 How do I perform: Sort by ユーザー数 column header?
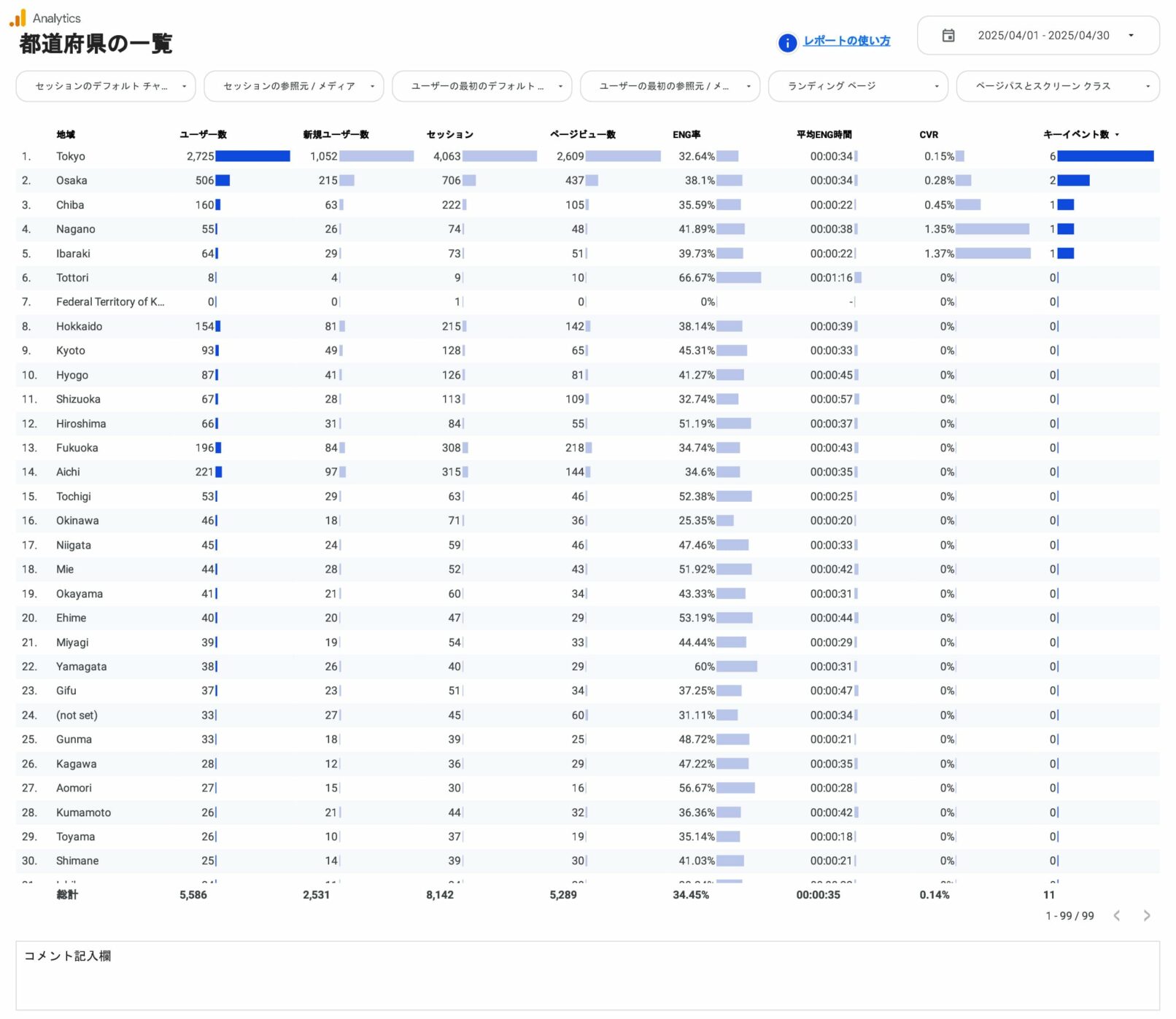click(x=203, y=135)
